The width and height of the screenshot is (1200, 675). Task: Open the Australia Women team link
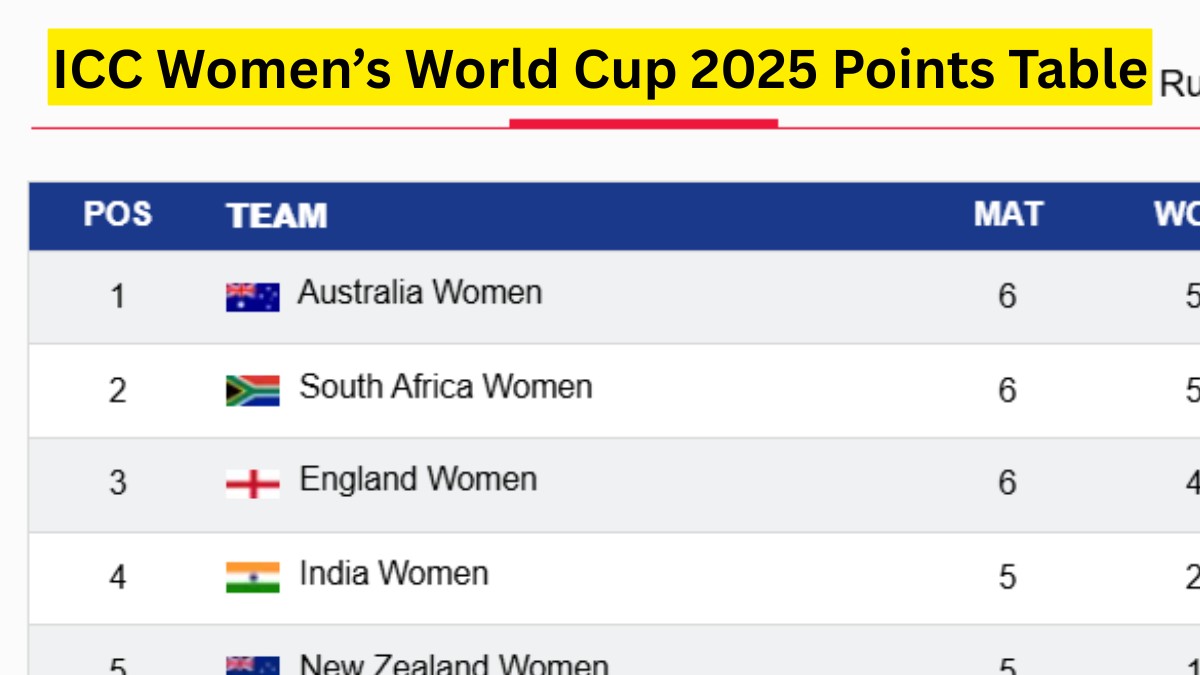(420, 293)
